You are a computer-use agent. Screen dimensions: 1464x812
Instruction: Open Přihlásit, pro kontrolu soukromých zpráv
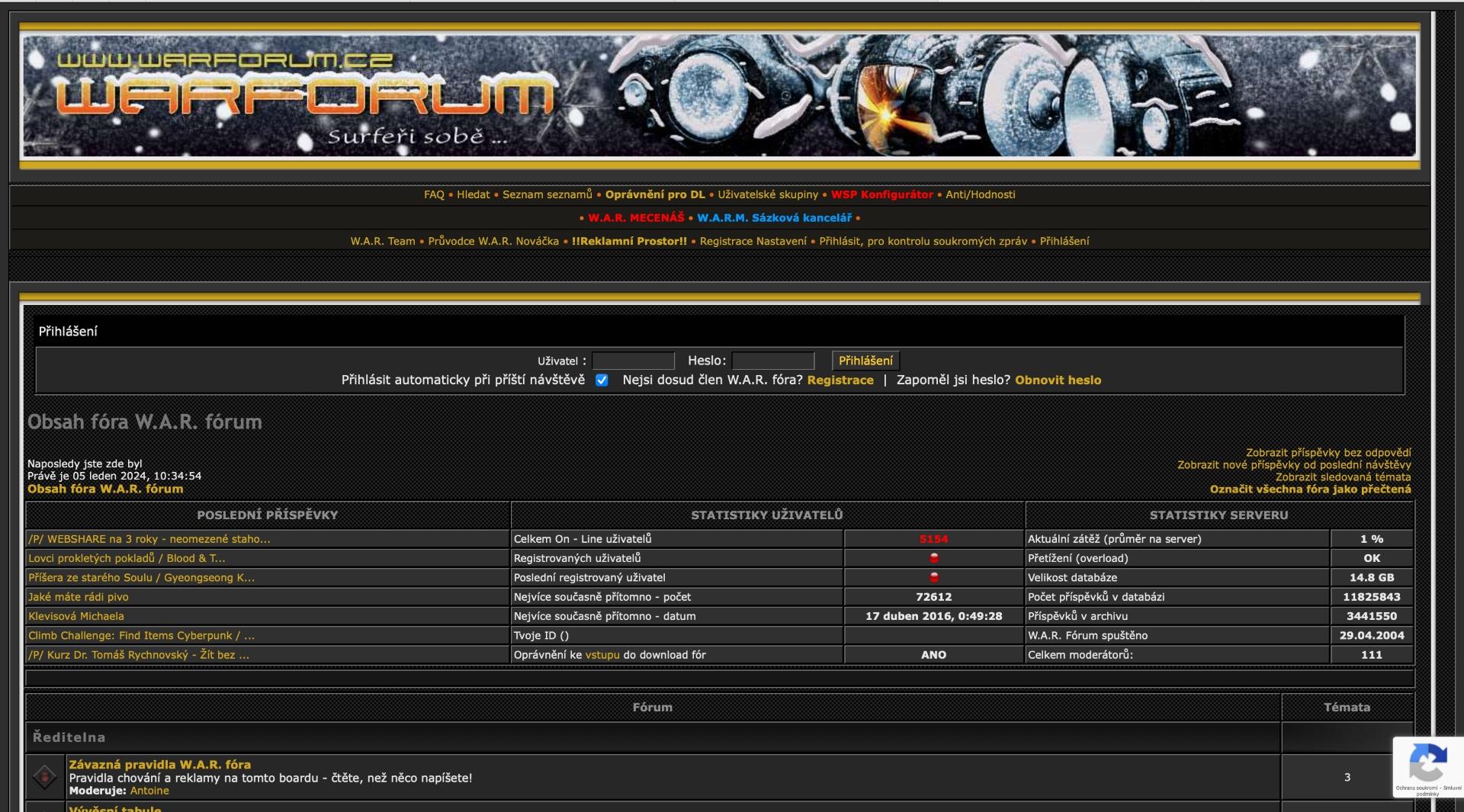point(923,241)
